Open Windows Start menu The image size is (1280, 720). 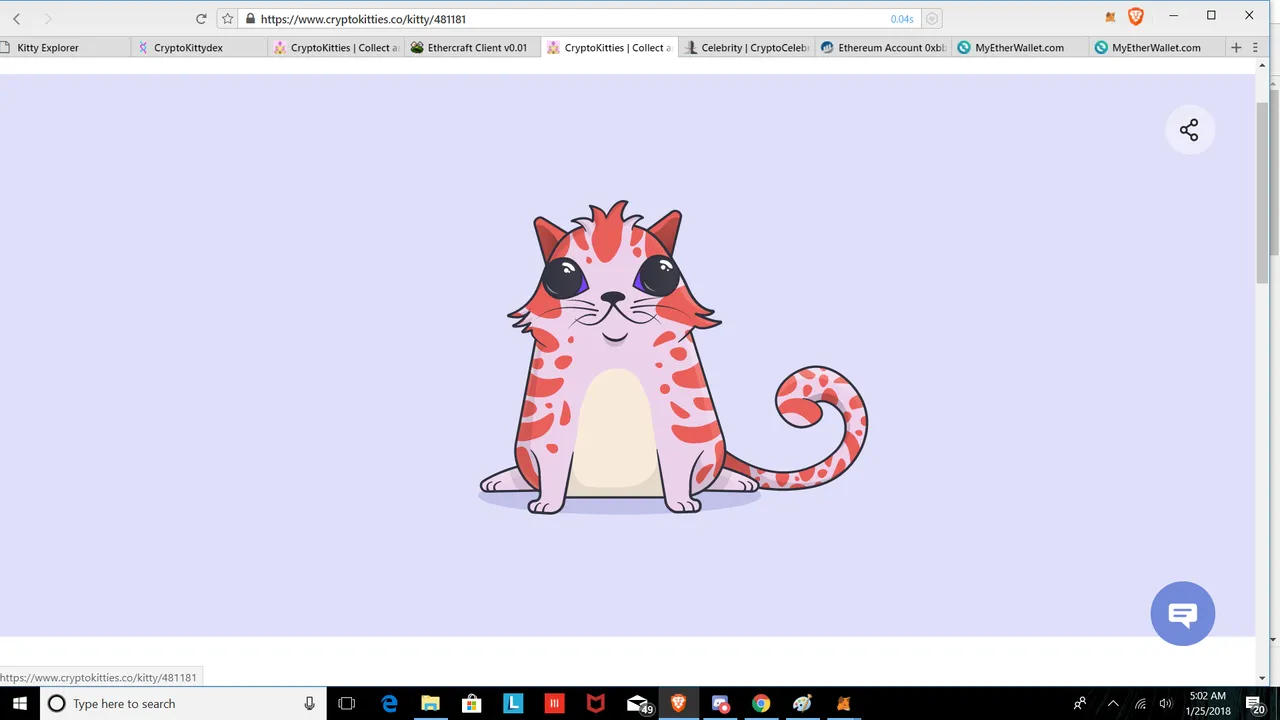pyautogui.click(x=20, y=704)
